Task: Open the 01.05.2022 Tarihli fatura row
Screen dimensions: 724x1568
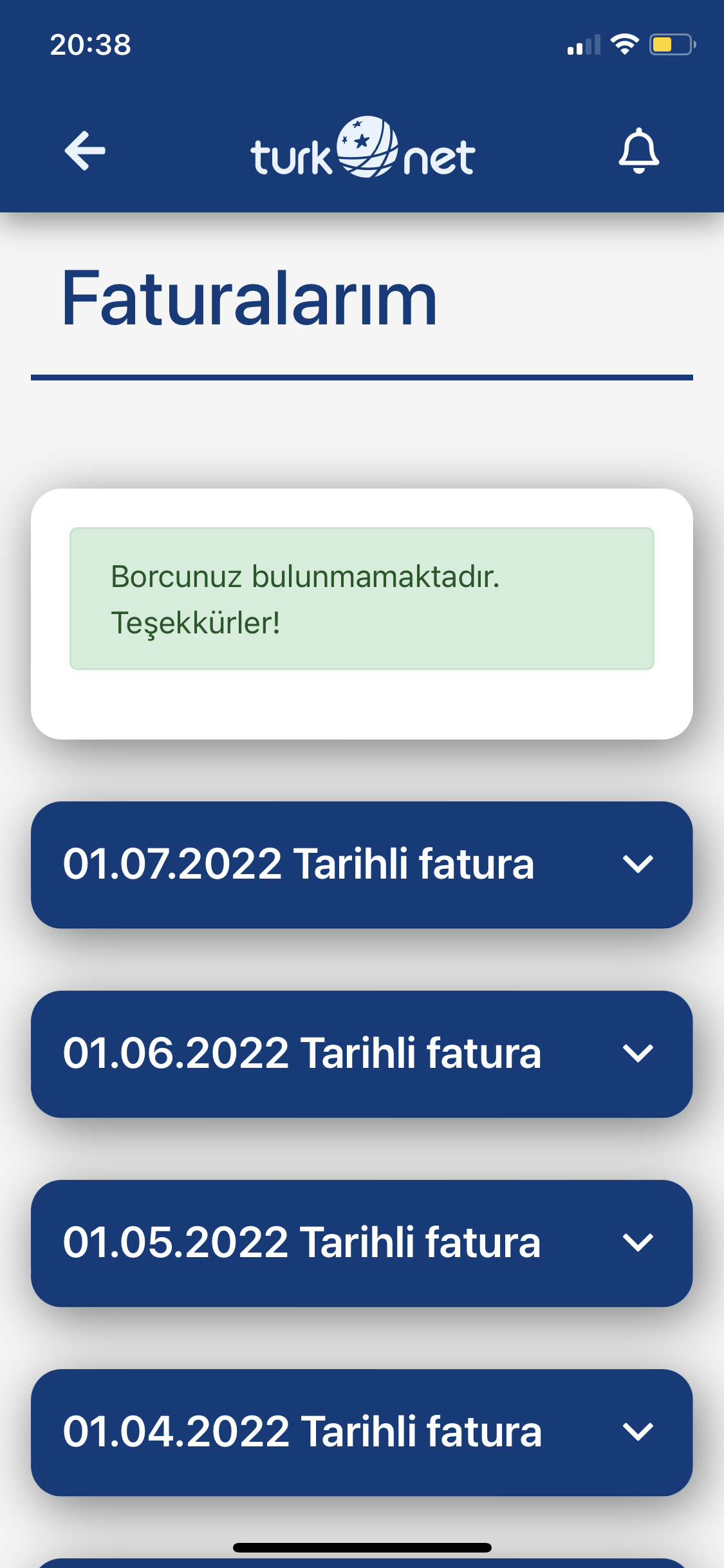Action: point(362,1243)
